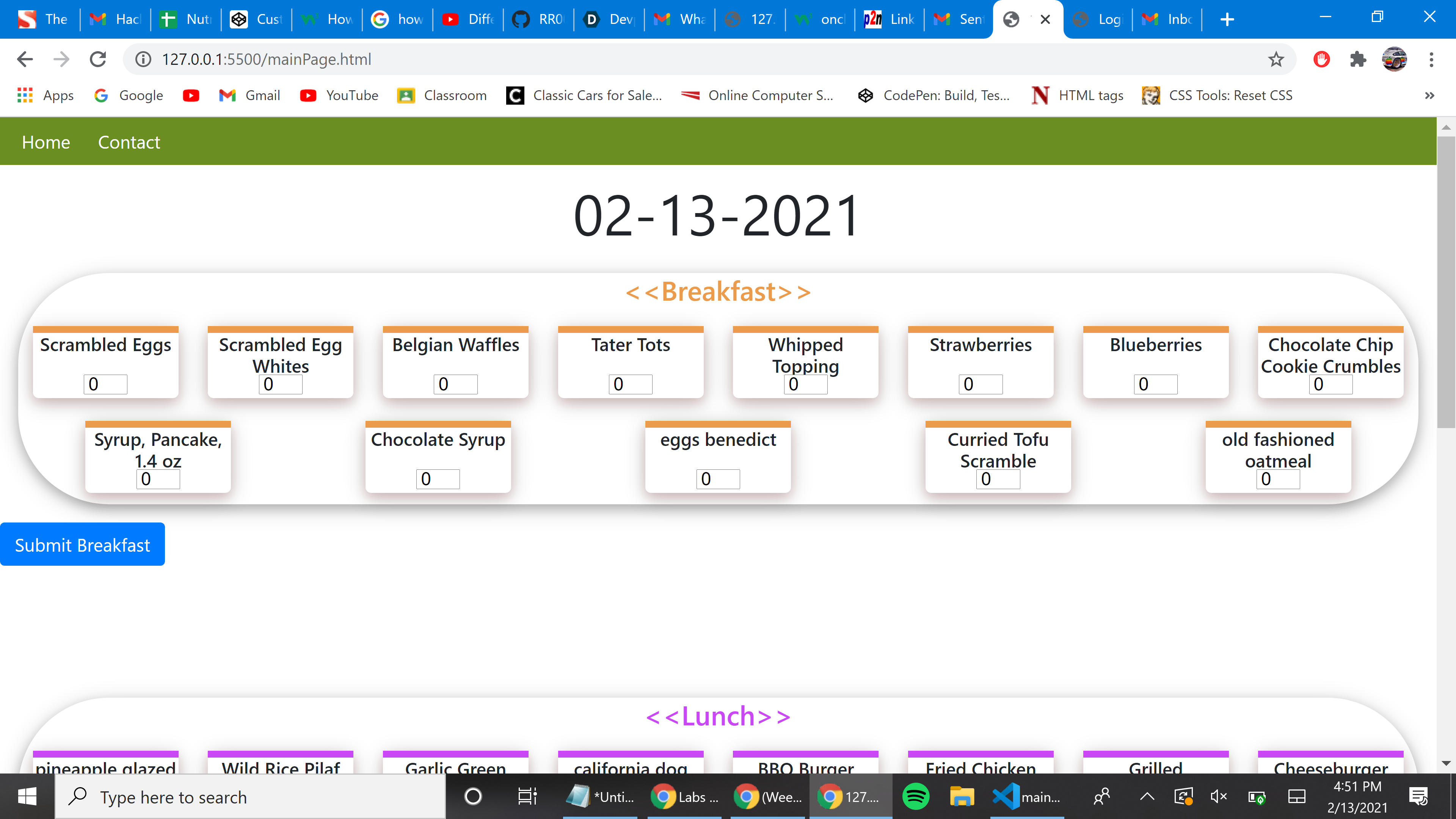The width and height of the screenshot is (1456, 819).
Task: Open Spotify from the taskbar
Action: [916, 797]
